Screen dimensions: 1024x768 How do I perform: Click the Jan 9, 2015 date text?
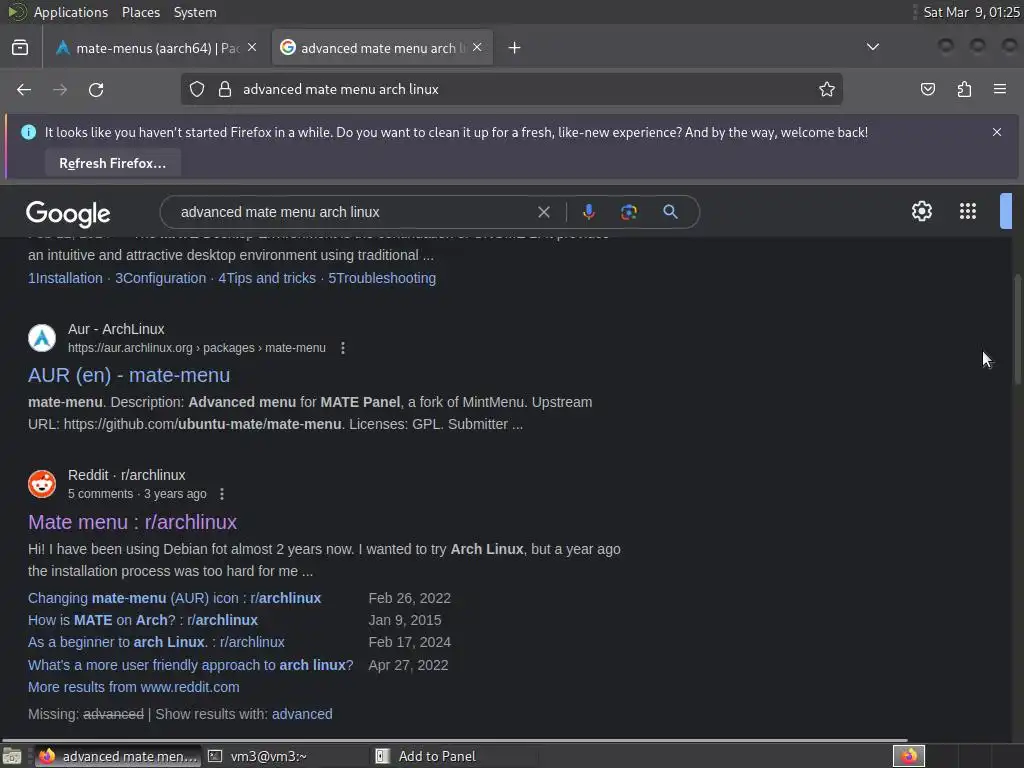pos(405,620)
